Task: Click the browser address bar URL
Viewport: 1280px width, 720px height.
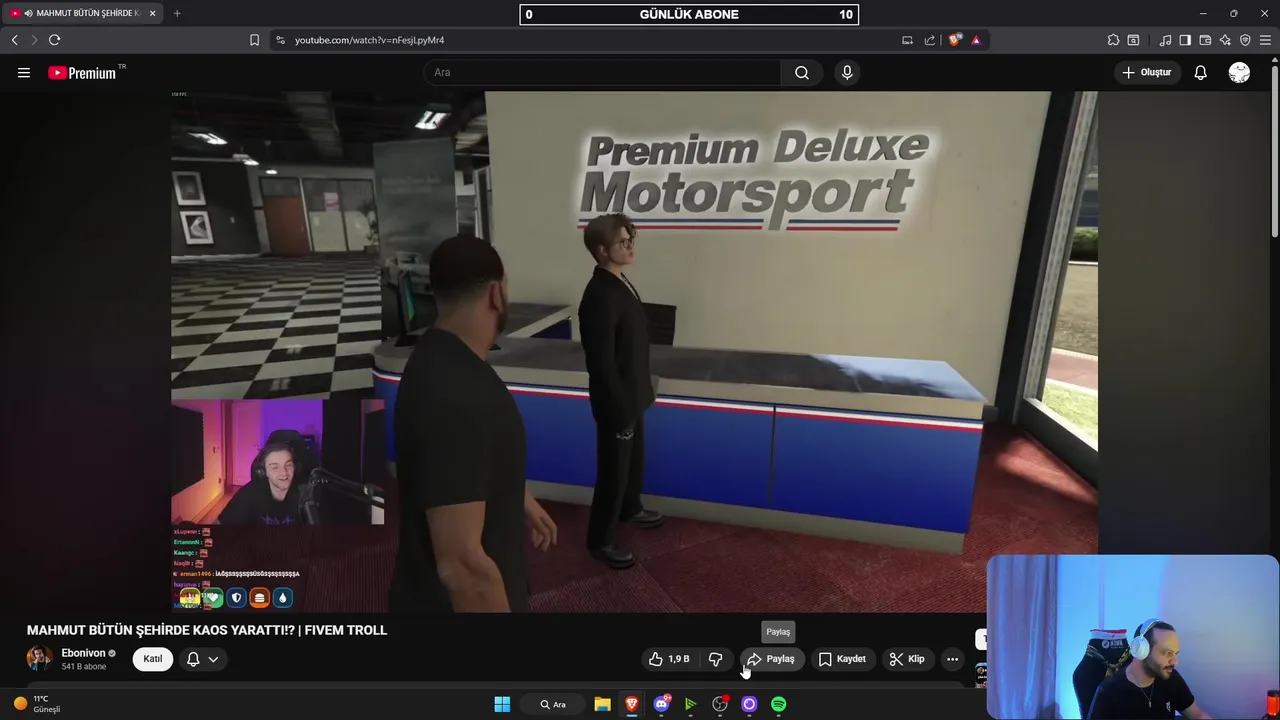Action: click(x=369, y=40)
